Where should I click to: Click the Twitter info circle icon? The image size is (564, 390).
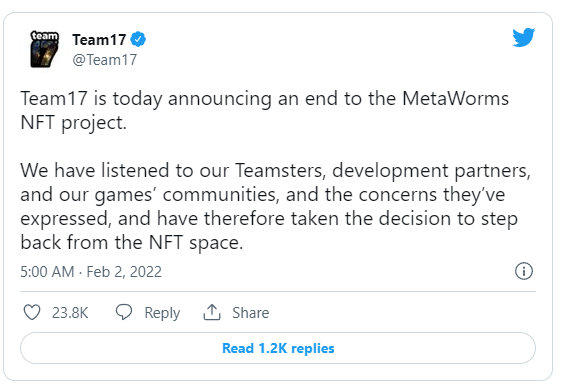click(524, 271)
